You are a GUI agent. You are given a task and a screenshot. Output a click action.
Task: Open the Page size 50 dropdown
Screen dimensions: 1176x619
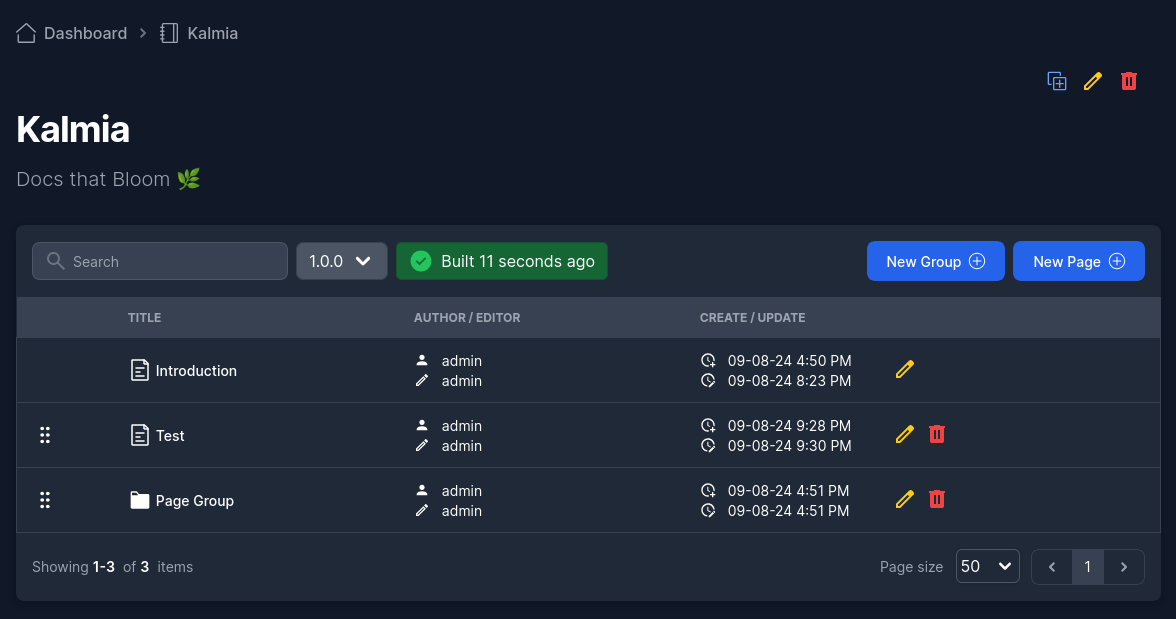[x=988, y=566]
